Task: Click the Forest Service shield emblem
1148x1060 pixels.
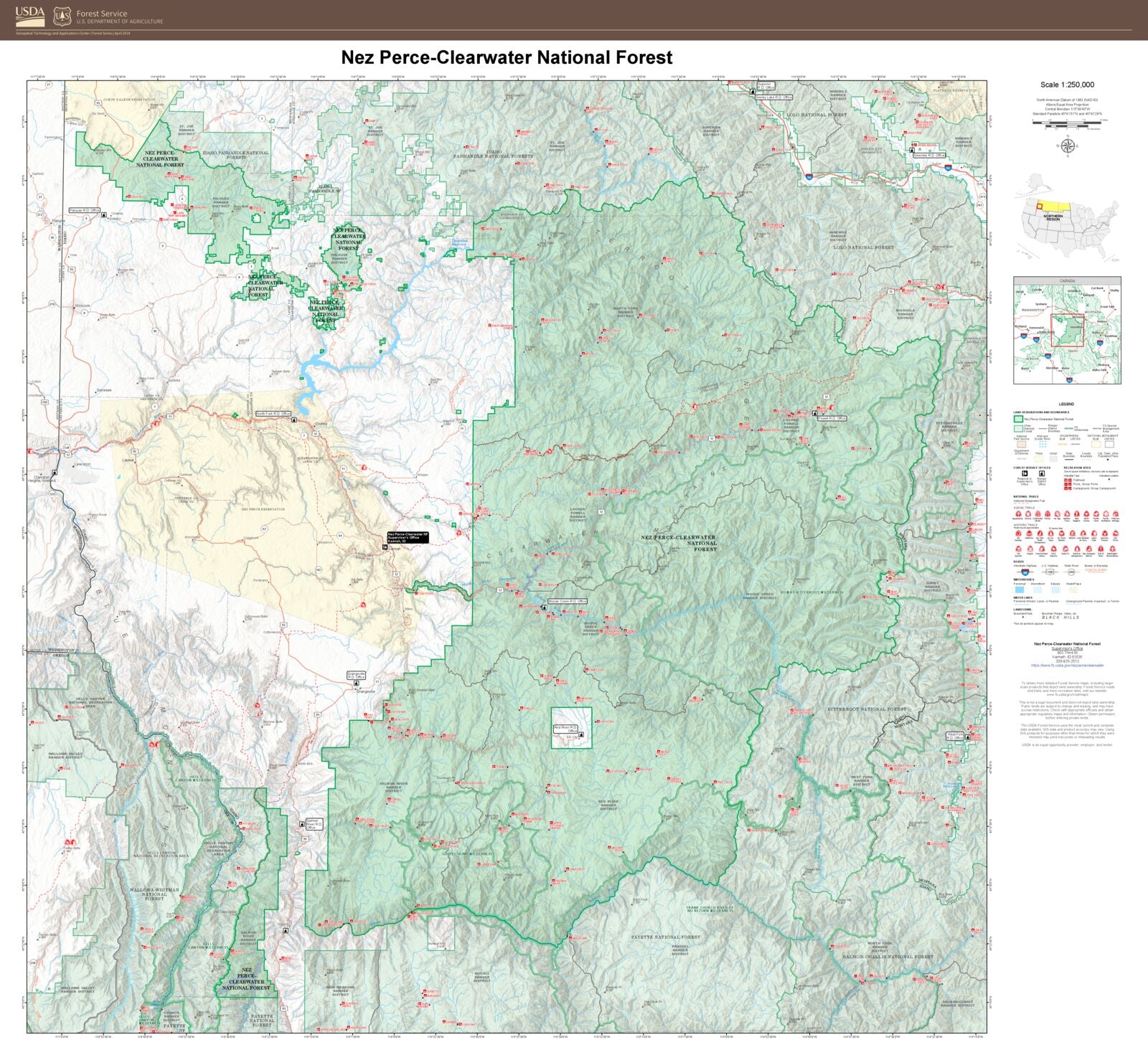Action: coord(62,15)
